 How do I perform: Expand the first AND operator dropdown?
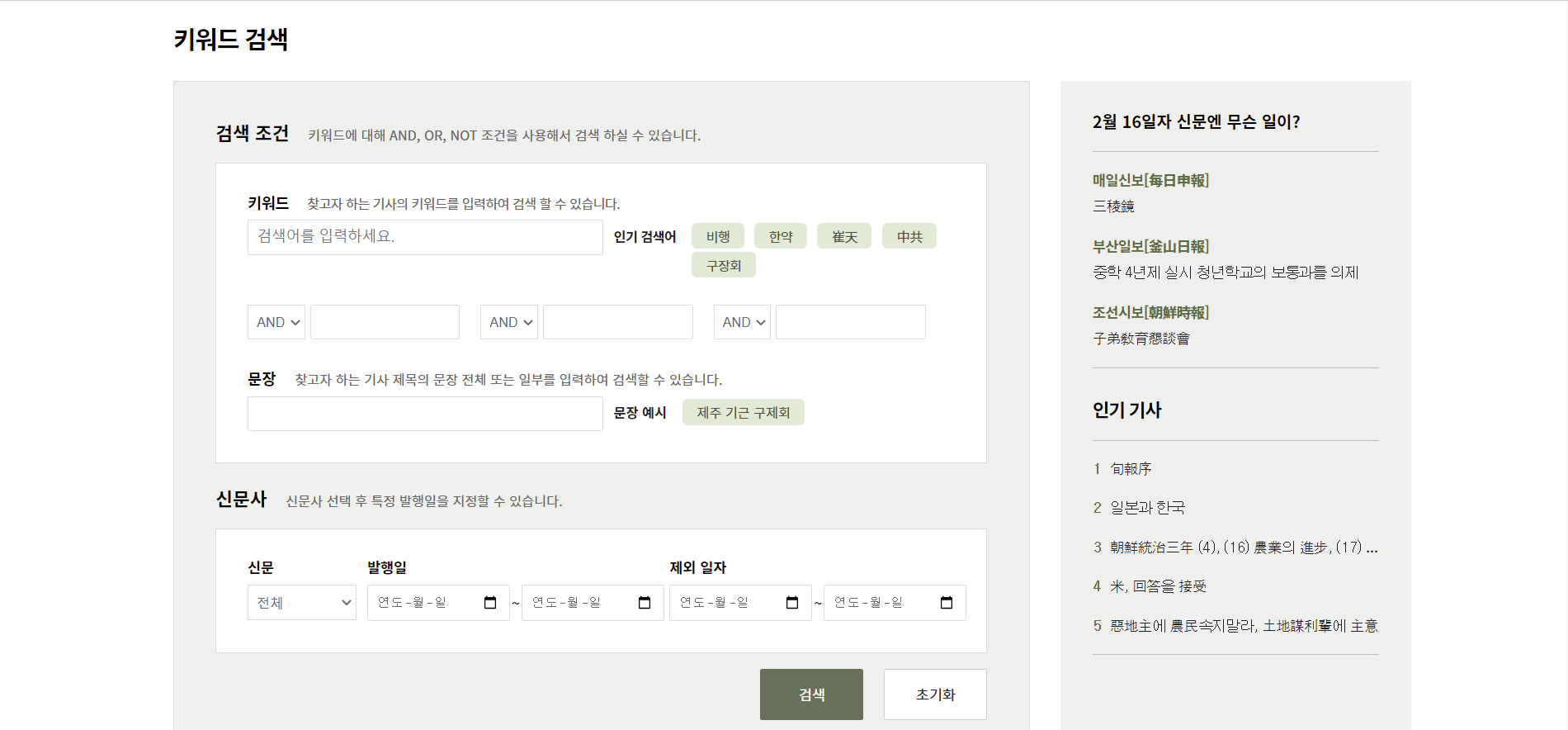click(x=276, y=322)
